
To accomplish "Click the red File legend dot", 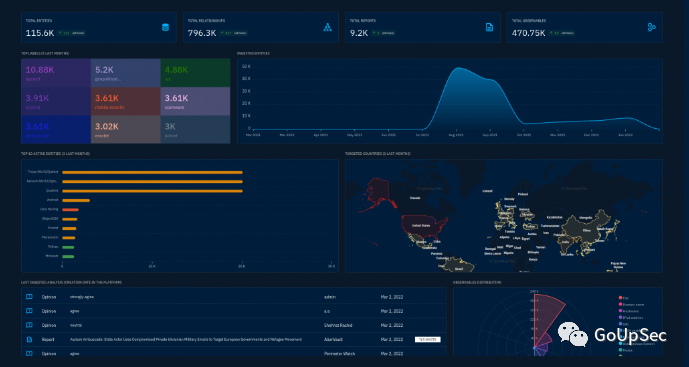I will pos(620,298).
